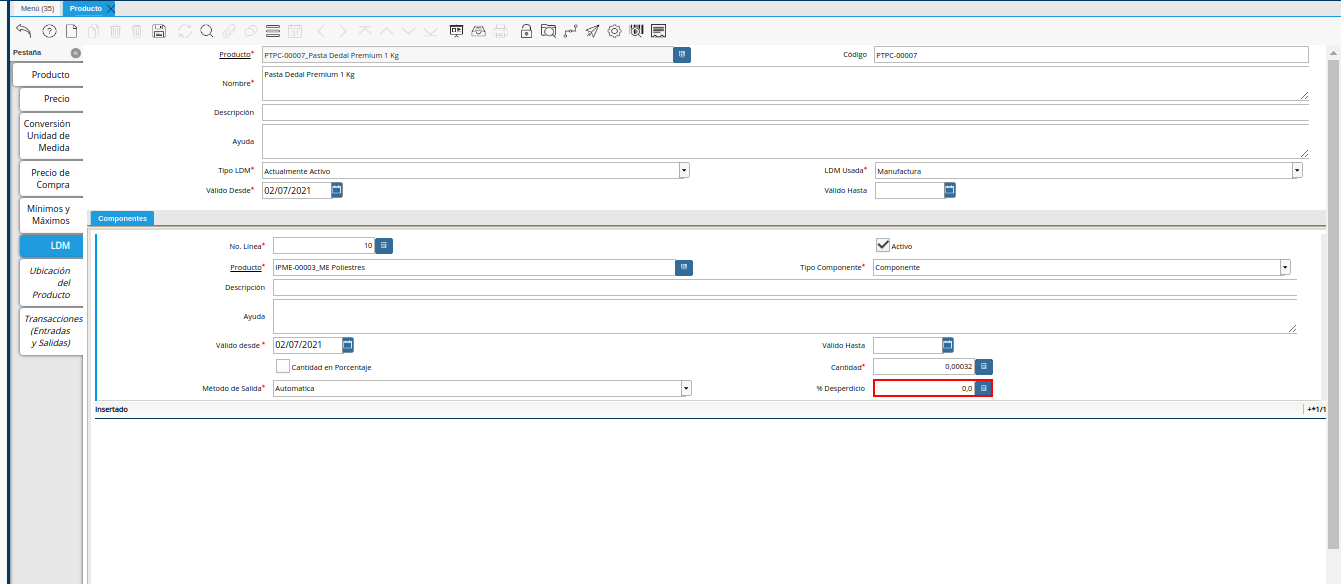Screen dimensions: 1341x584
Task: Open lookup button beside header Producto field
Action: pos(683,54)
